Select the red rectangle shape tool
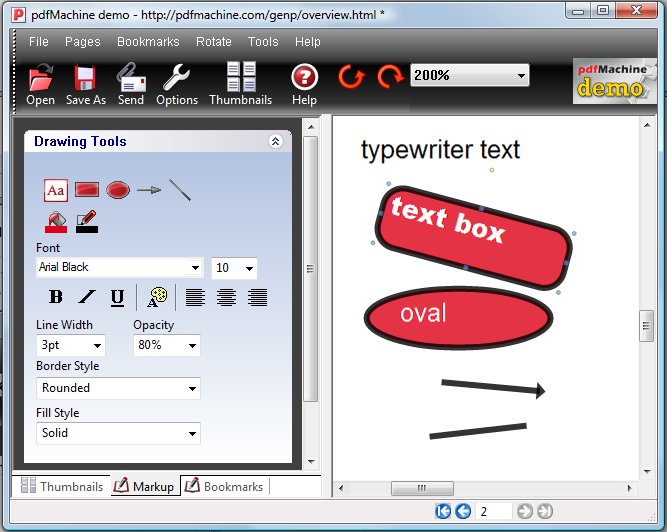This screenshot has width=667, height=532. [87, 190]
